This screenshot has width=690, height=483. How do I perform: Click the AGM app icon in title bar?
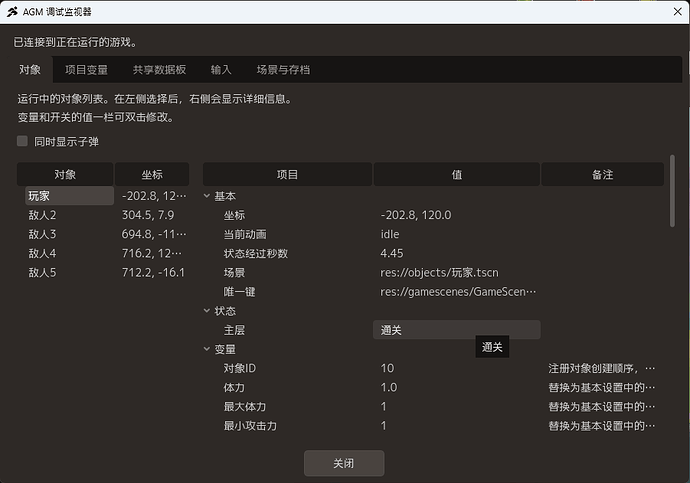[12, 12]
